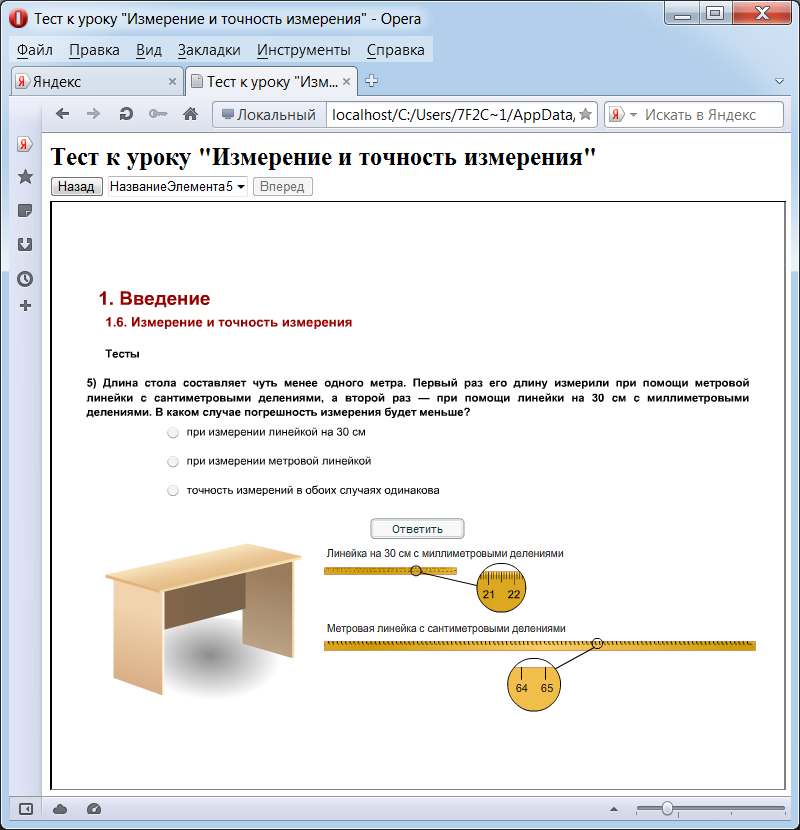Image resolution: width=800 pixels, height=830 pixels.
Task: Open Opera Turbo speedometer icon
Action: tap(94, 809)
